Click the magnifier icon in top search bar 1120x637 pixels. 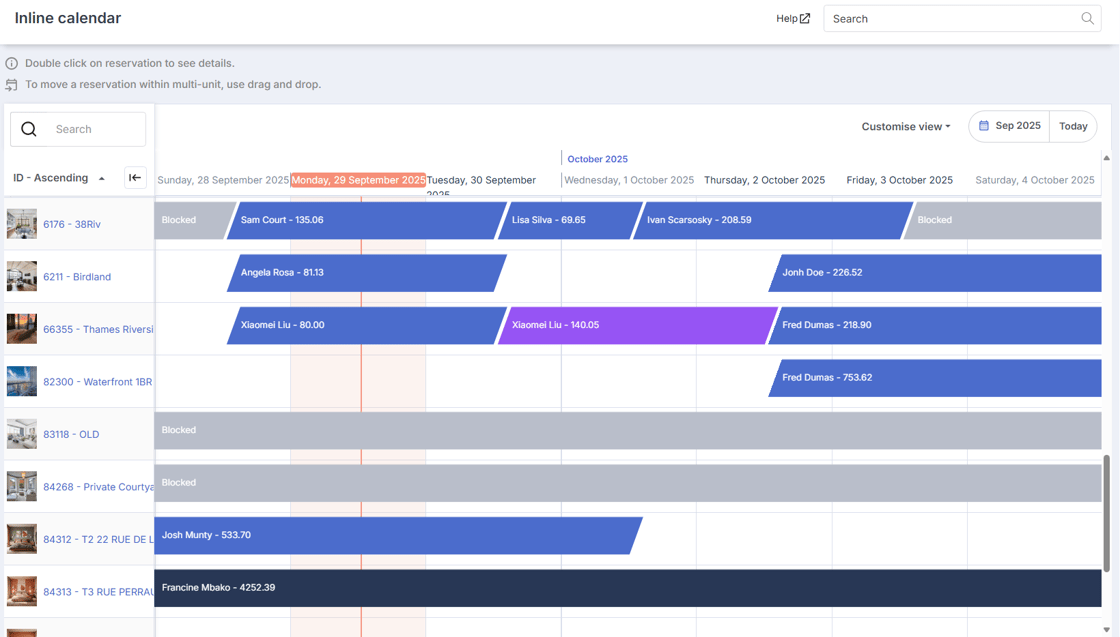tap(1087, 19)
